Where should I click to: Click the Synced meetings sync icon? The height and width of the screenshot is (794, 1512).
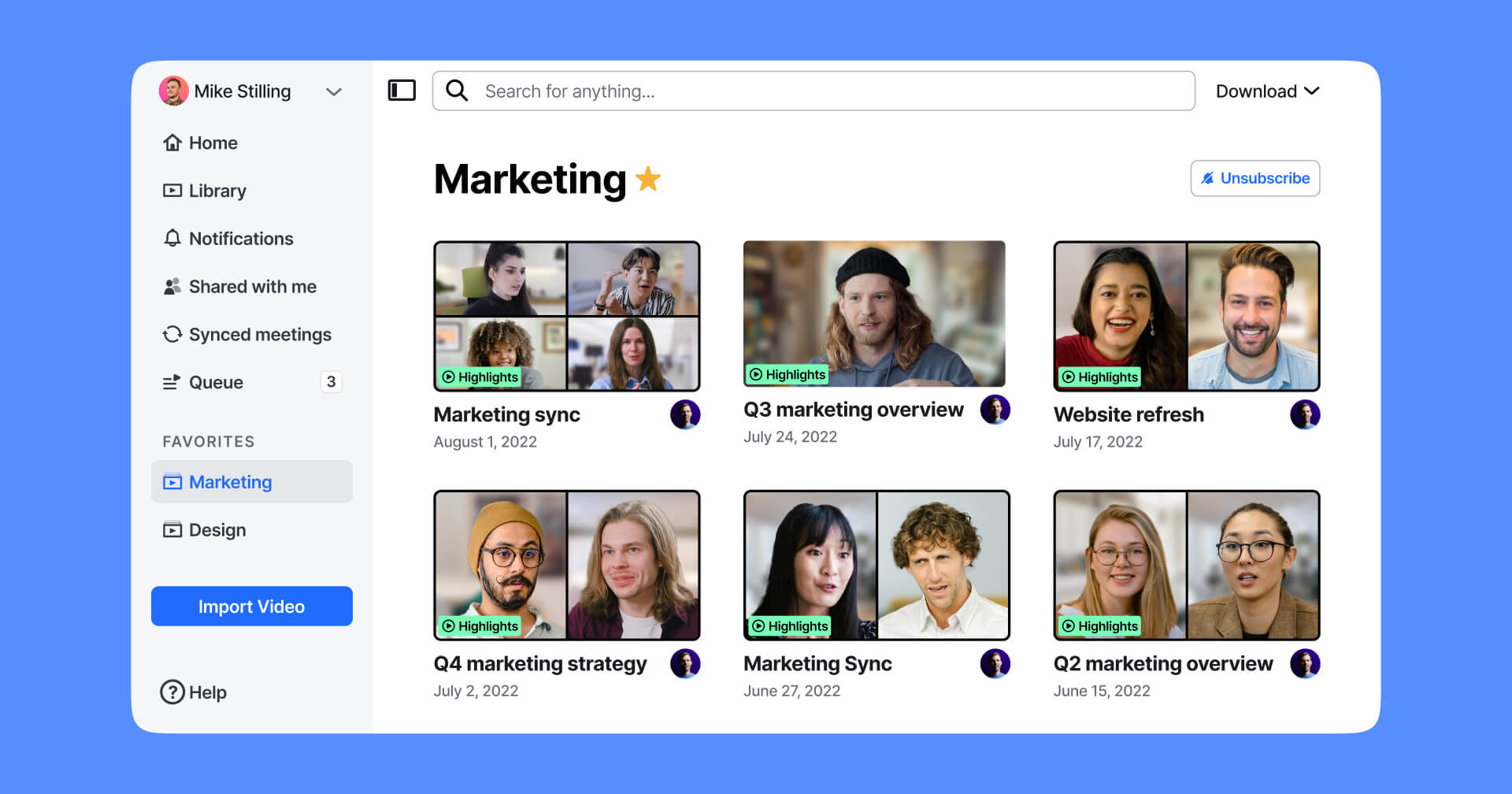click(172, 334)
